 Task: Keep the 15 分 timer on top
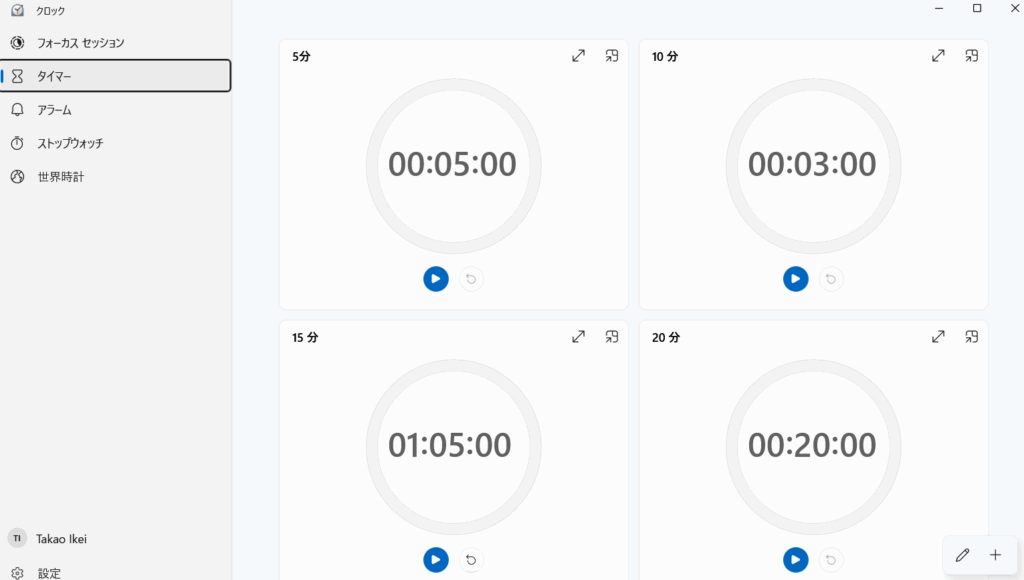(x=612, y=337)
